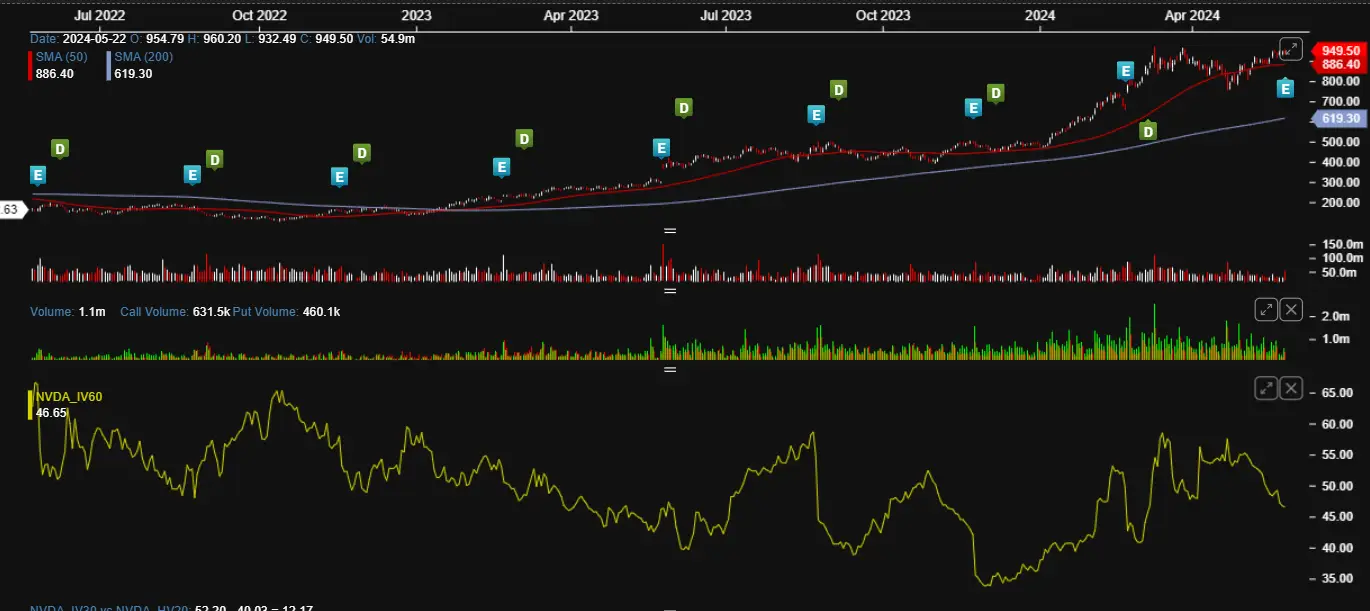Select the SMA (50) legend label

tap(61, 57)
